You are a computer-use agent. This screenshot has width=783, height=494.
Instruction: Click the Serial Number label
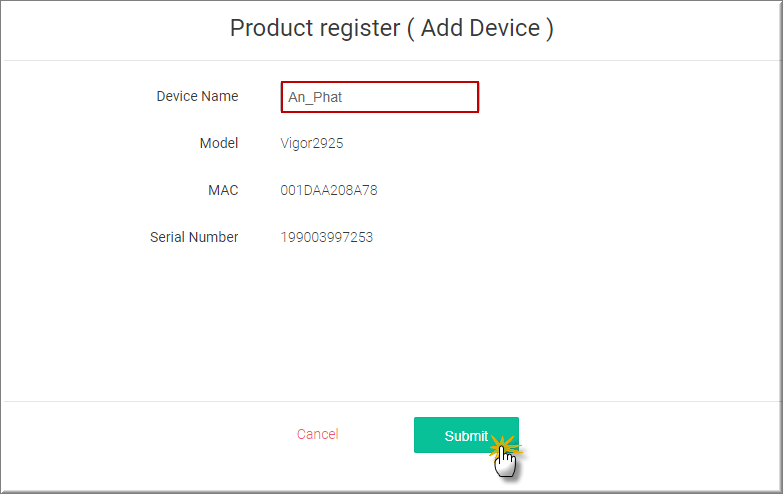[x=194, y=237]
